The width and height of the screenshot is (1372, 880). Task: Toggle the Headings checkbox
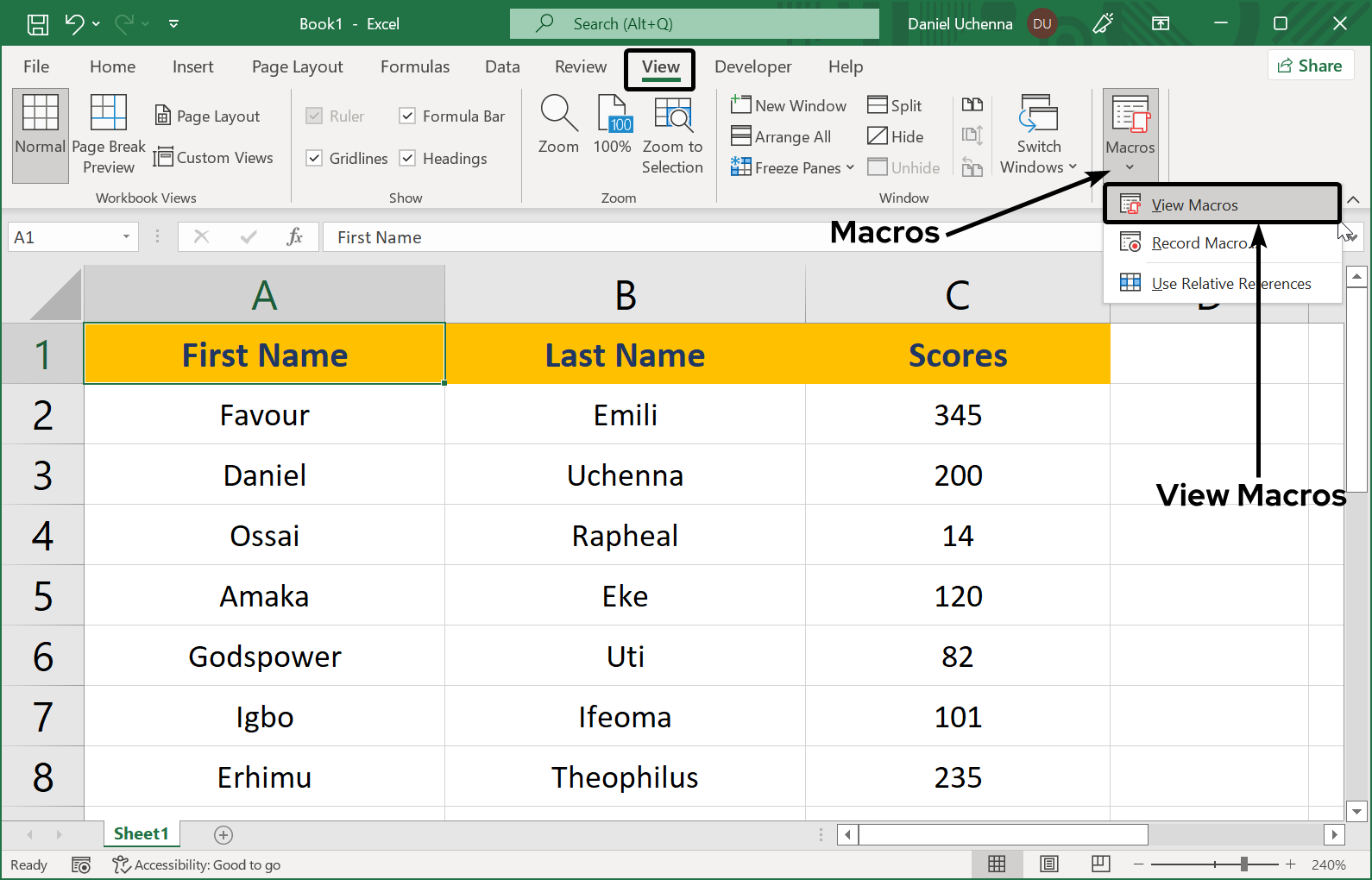[x=408, y=158]
